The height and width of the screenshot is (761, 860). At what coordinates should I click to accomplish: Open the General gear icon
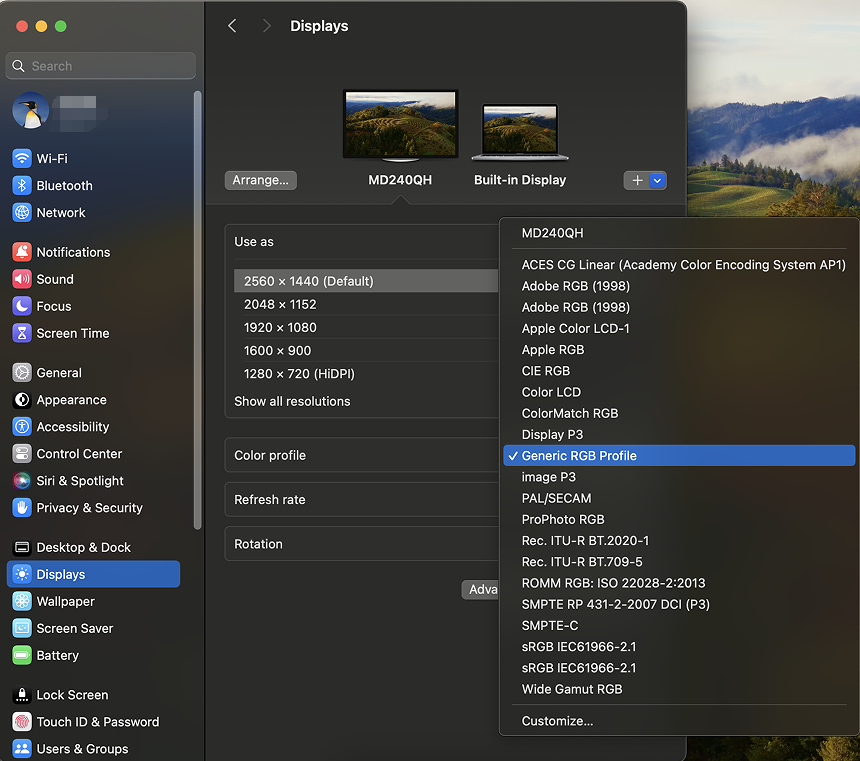(x=22, y=373)
